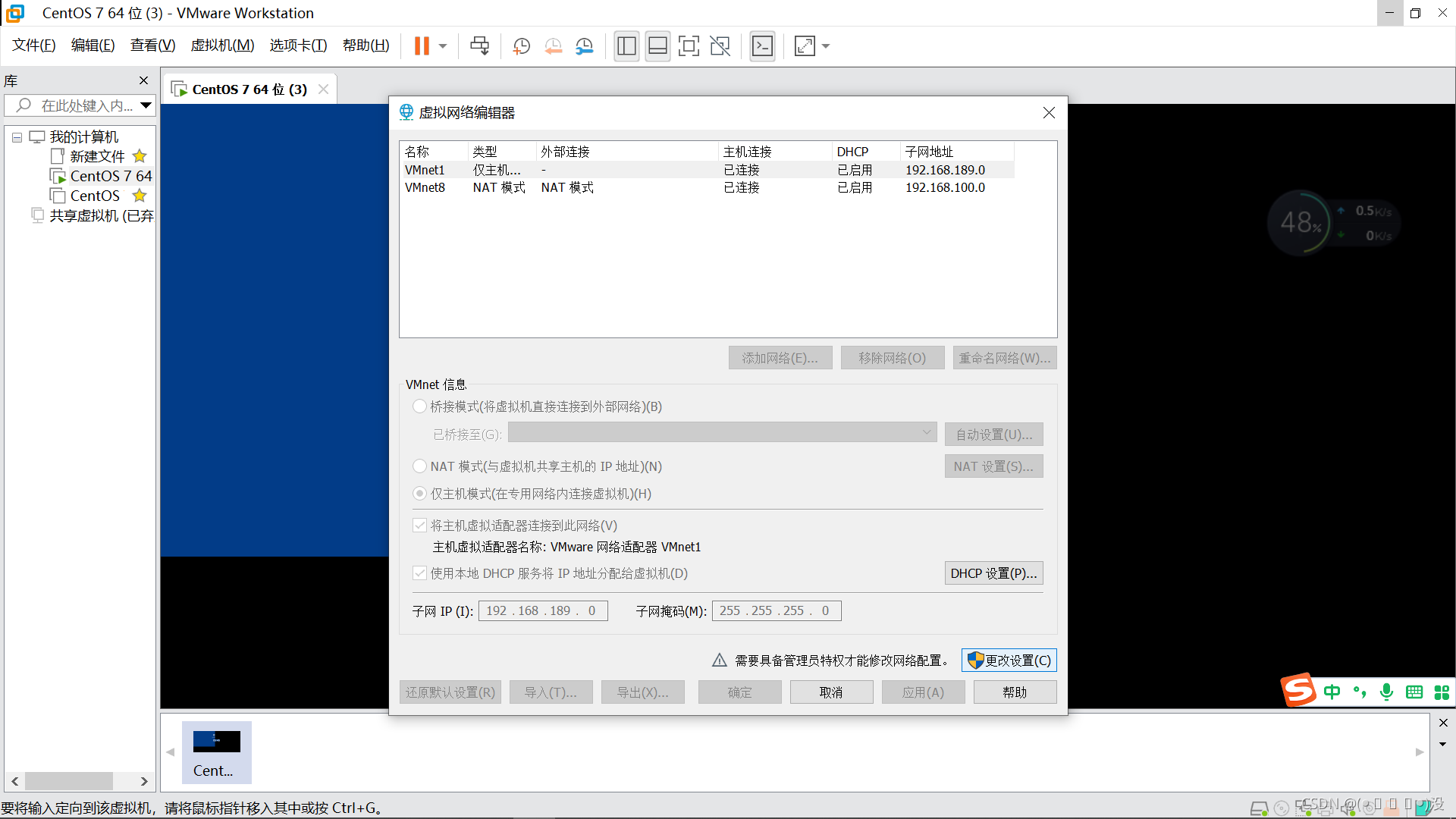Image resolution: width=1456 pixels, height=819 pixels.
Task: Toggle the library sidebar view icon
Action: [626, 46]
